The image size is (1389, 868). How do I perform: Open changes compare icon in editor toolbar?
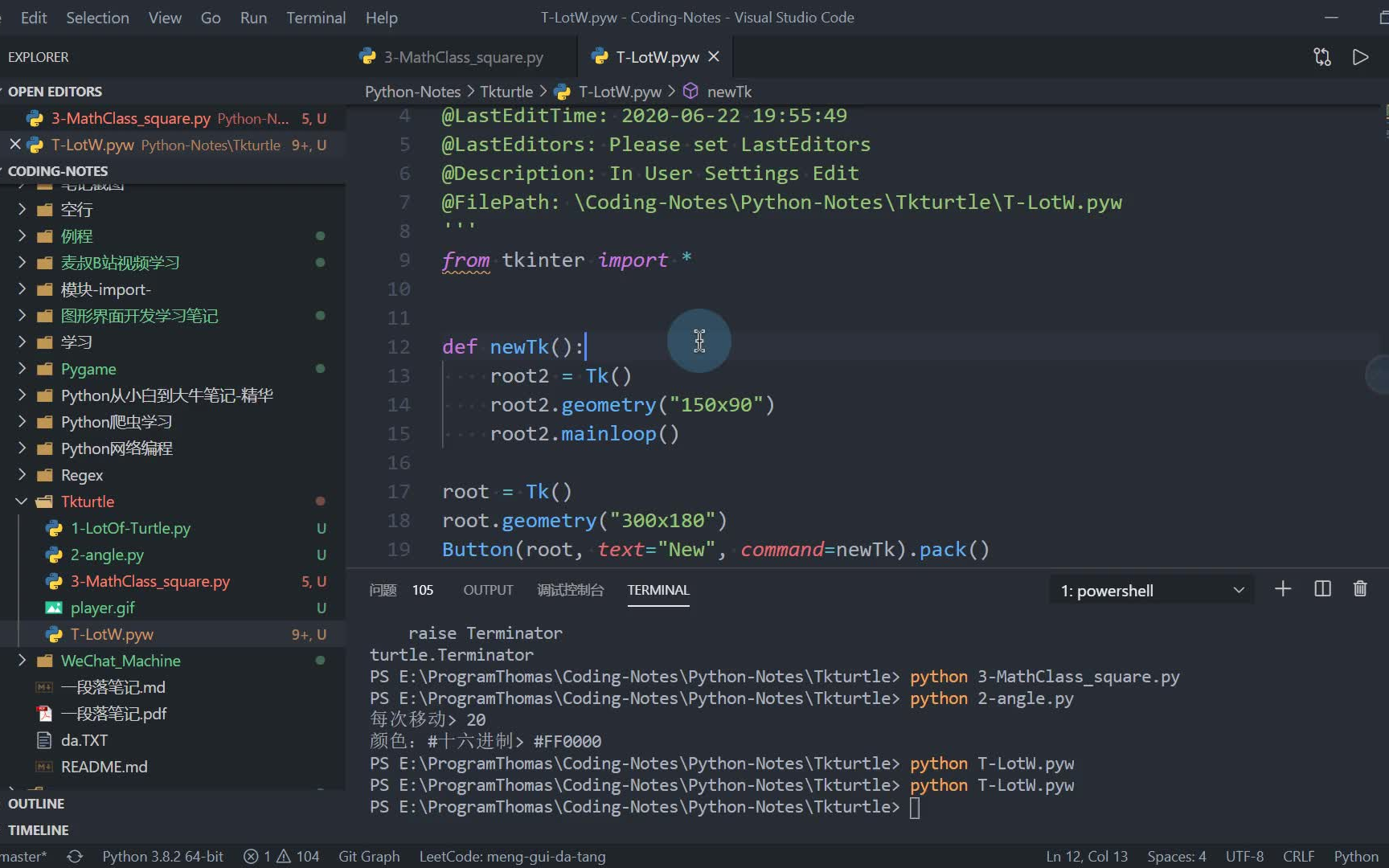pos(1322,57)
